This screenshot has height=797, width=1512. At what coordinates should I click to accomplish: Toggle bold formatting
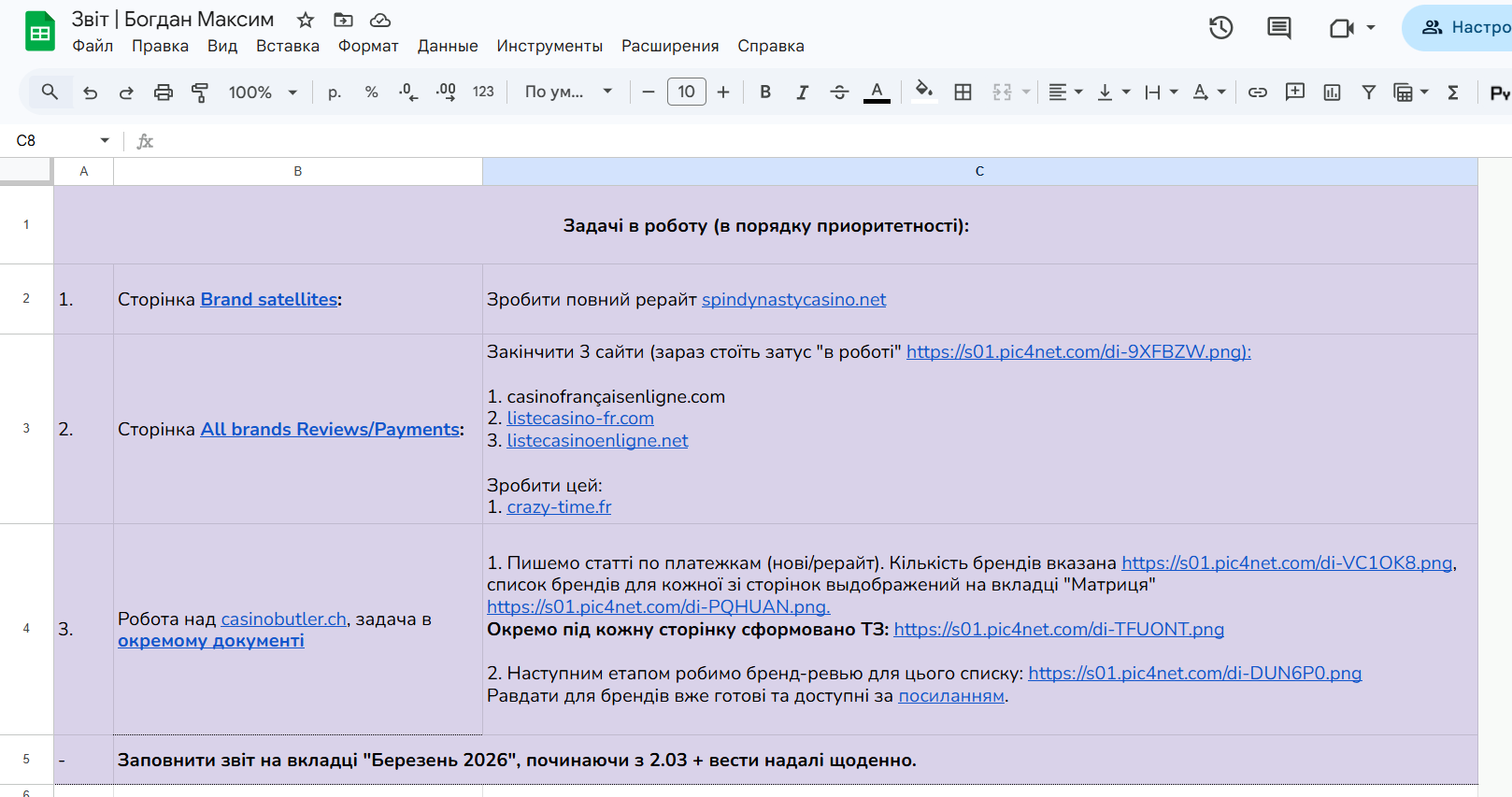[765, 93]
